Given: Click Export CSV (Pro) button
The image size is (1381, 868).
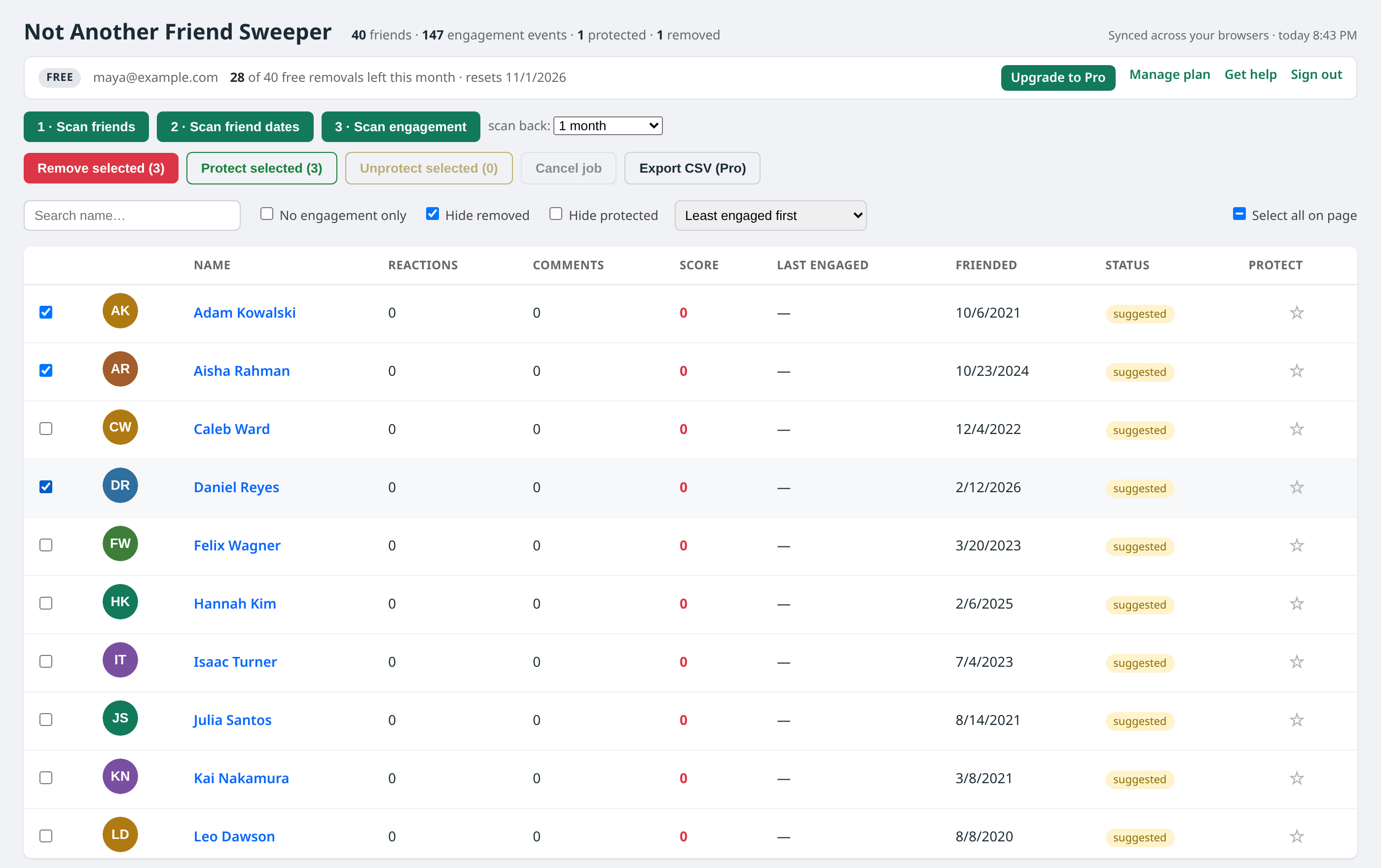Looking at the screenshot, I should pos(692,168).
